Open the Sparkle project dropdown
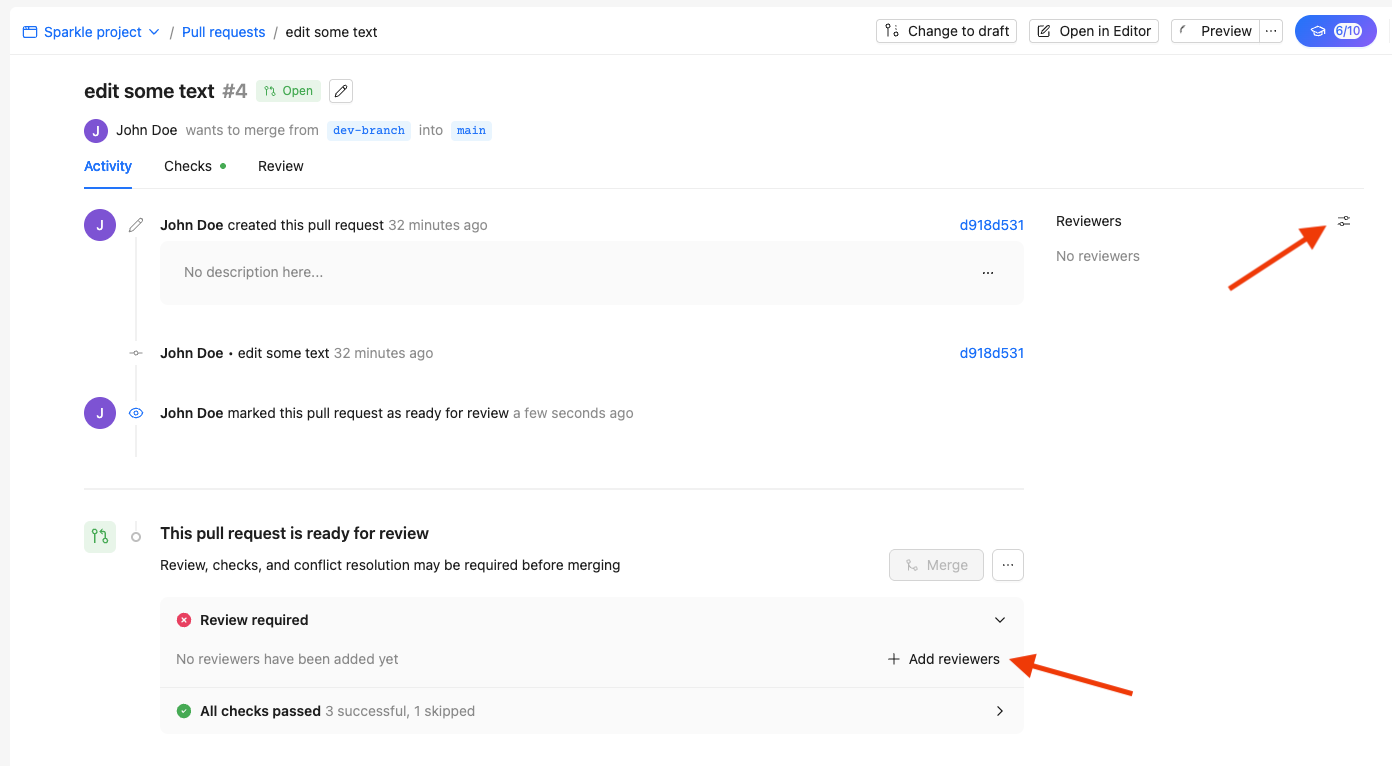 coord(91,32)
